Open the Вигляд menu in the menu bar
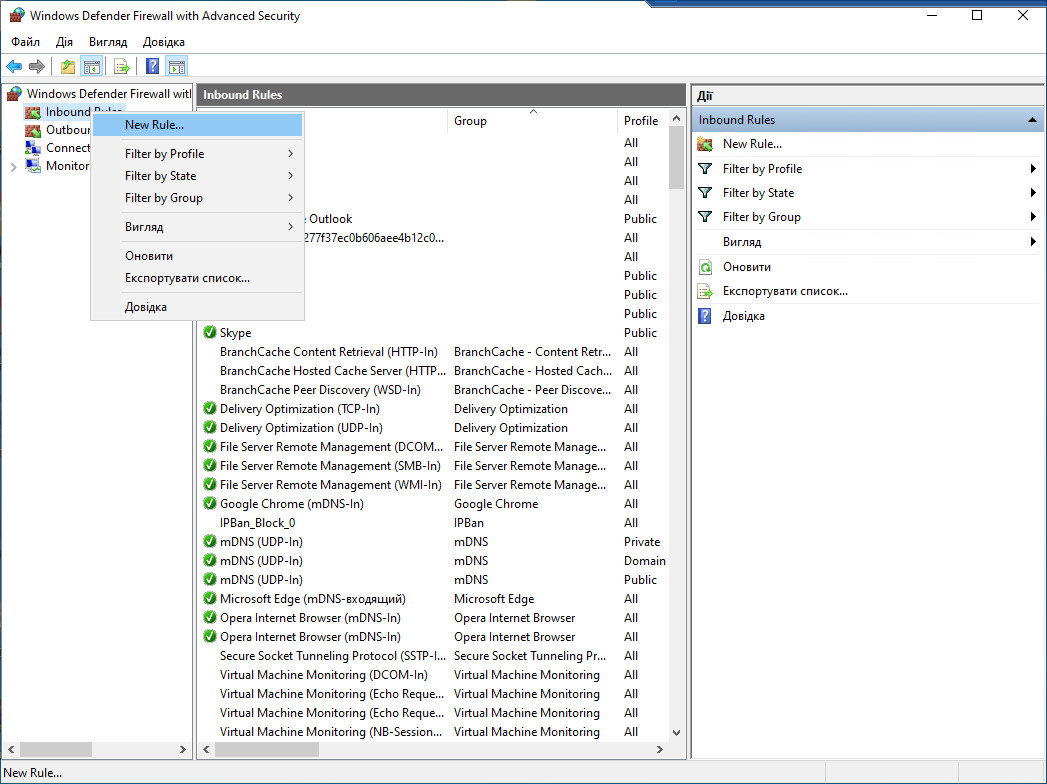Viewport: 1047px width, 784px height. (x=108, y=42)
